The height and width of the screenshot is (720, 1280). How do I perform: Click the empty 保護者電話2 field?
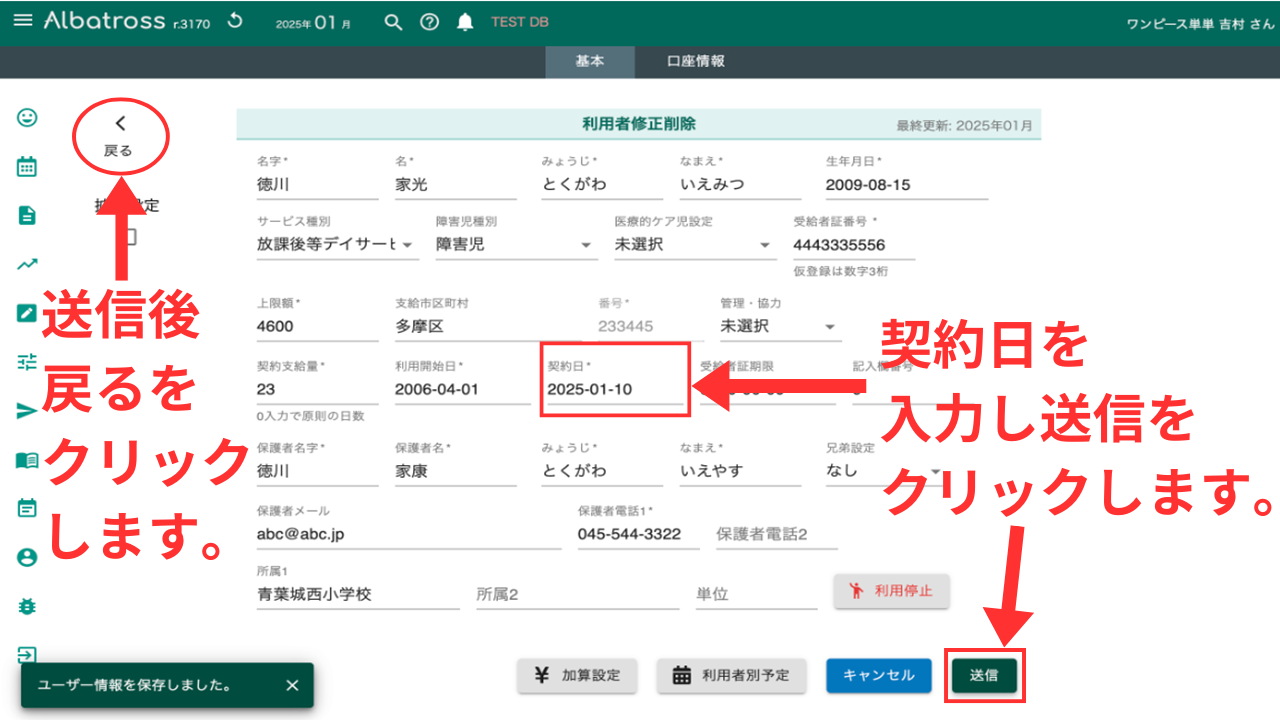coord(776,534)
